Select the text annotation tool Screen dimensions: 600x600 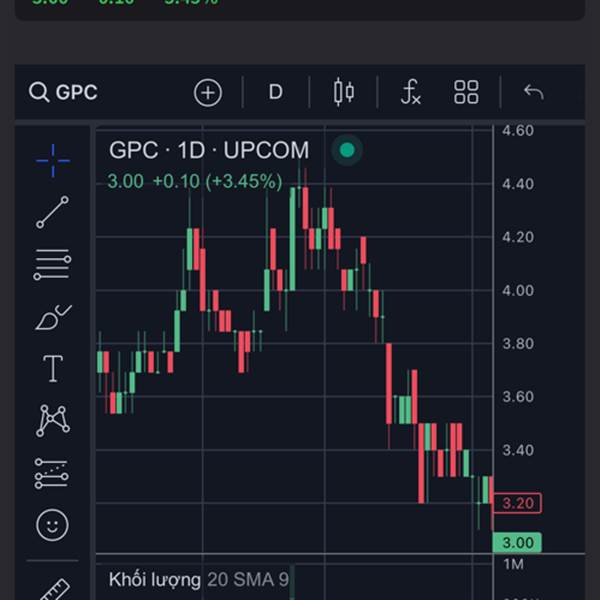point(53,368)
